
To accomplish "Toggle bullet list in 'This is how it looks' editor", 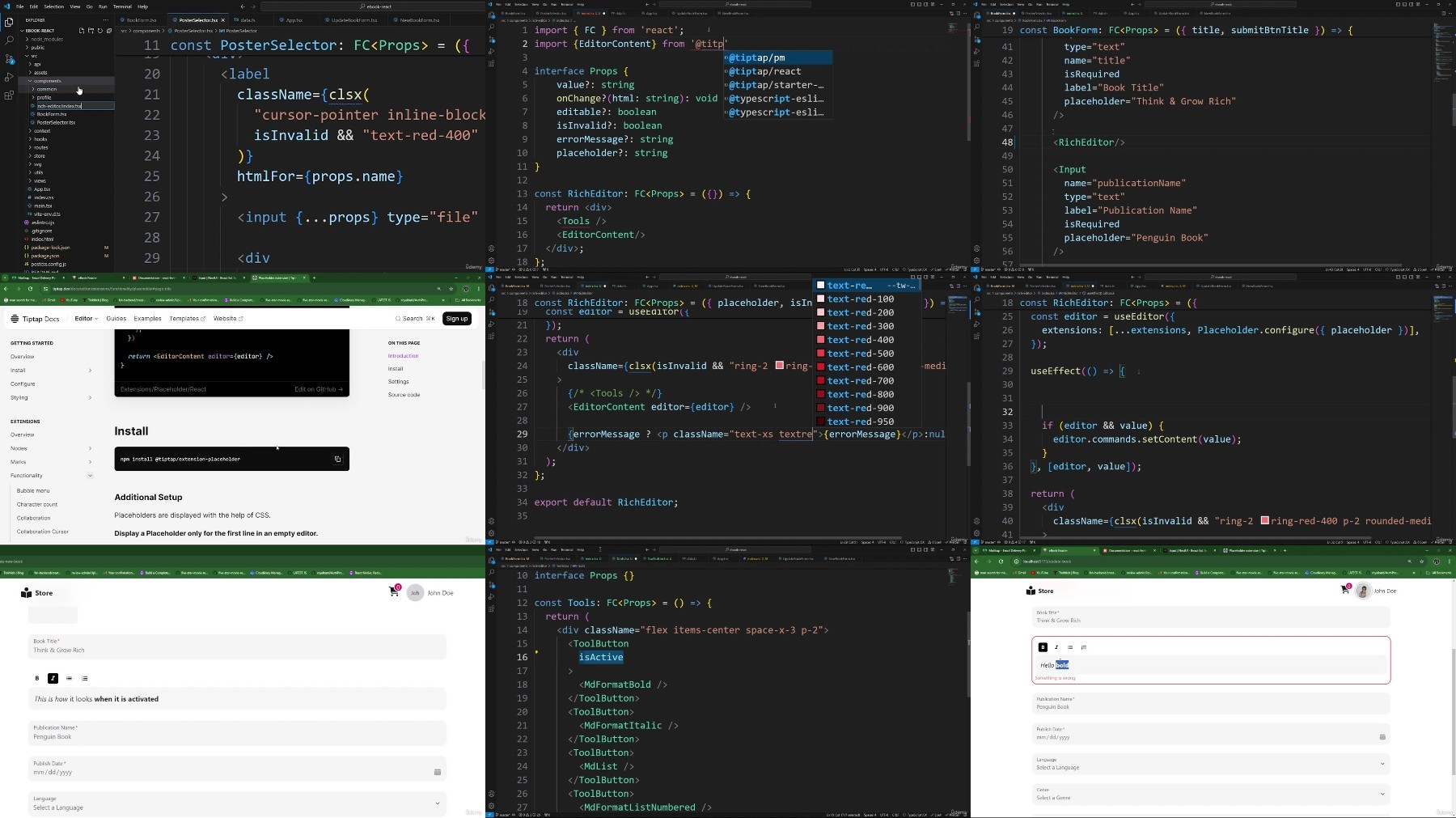I will (69, 678).
